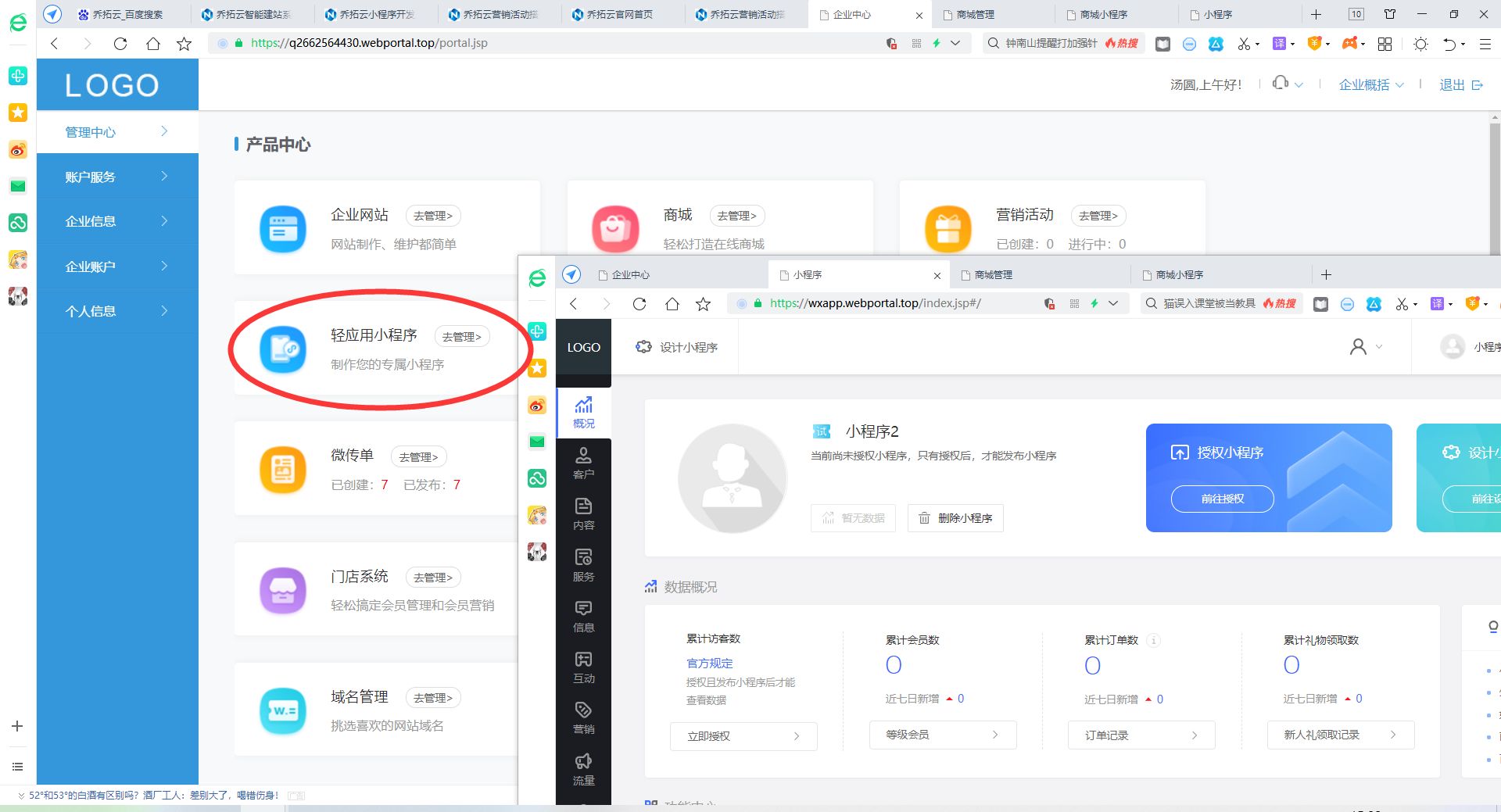This screenshot has height=812, width=1501.
Task: Click the 前往授权 authorization button
Action: point(1222,499)
